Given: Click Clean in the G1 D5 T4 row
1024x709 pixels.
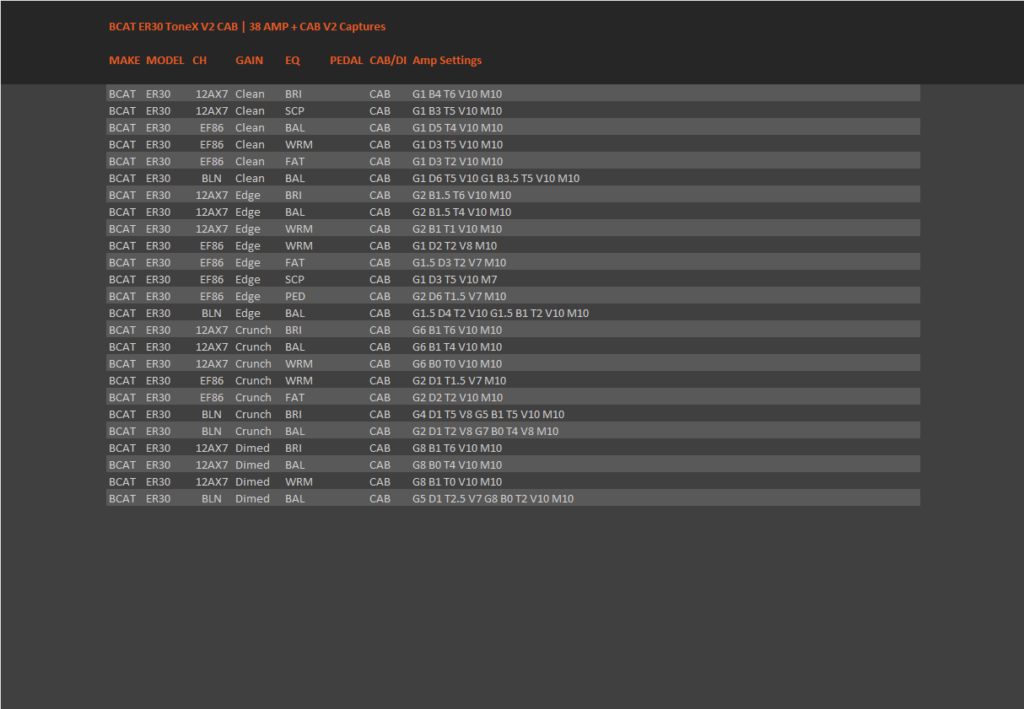Looking at the screenshot, I should pos(249,128).
